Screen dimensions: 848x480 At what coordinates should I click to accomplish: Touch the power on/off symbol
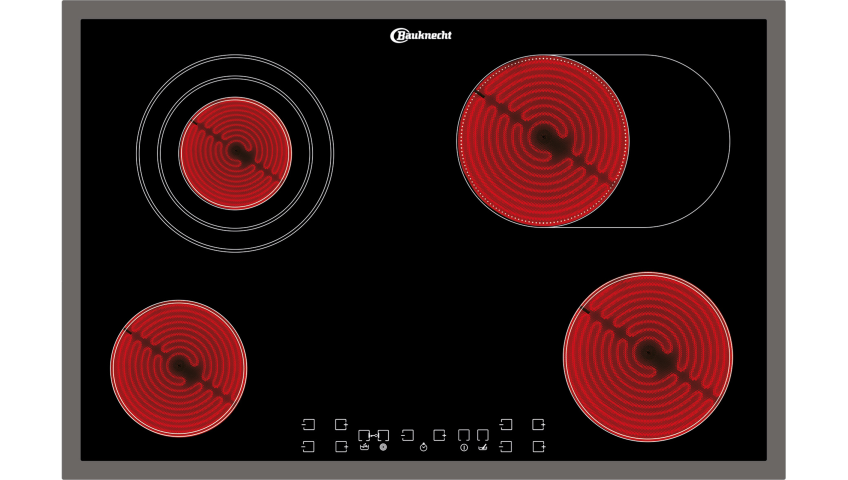pyautogui.click(x=464, y=448)
